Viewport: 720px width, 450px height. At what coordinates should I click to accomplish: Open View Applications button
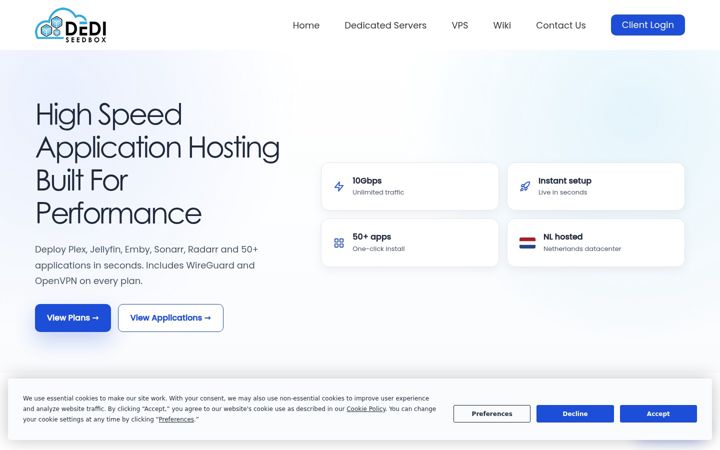tap(170, 318)
